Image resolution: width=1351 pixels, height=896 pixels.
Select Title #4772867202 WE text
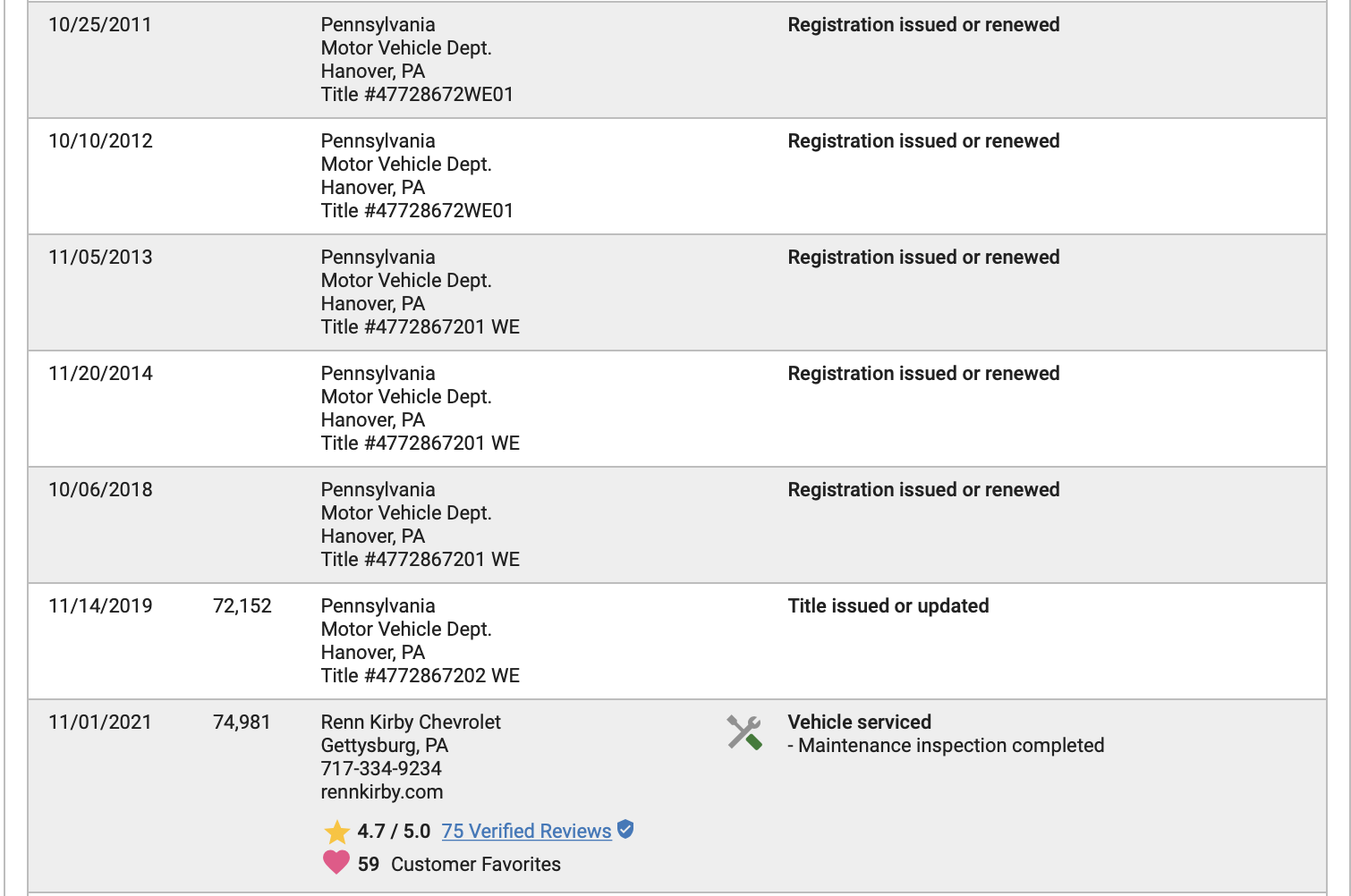(421, 676)
